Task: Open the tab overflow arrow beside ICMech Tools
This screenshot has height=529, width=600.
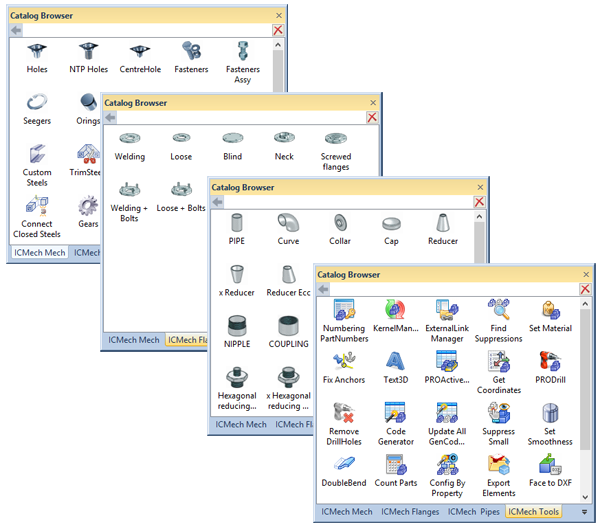Action: (584, 512)
